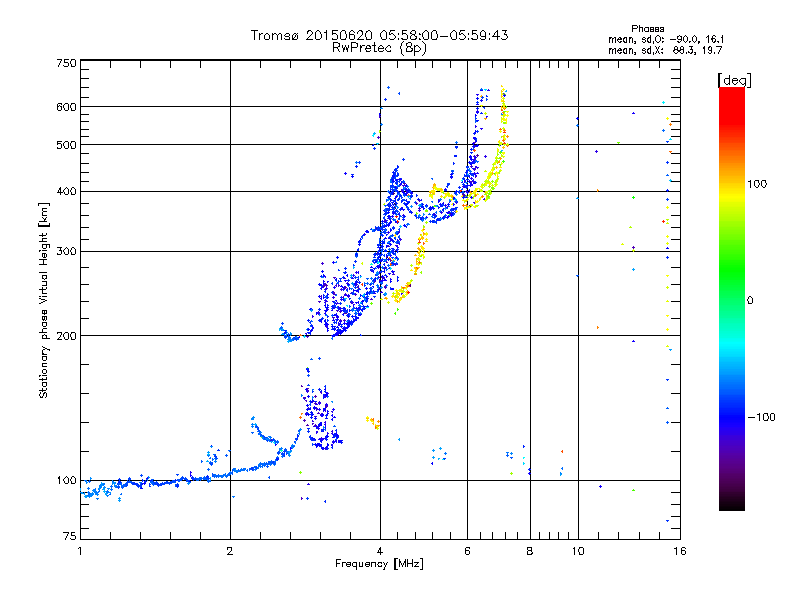
Task: Click the x-axis tick label '10'
Action: (x=578, y=551)
